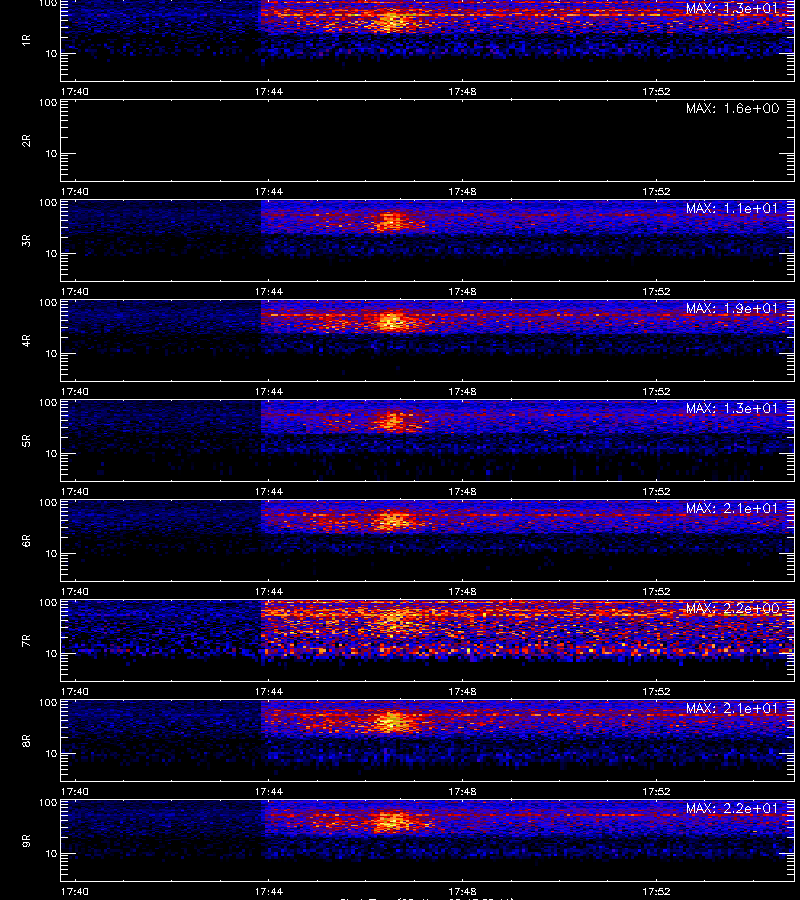Viewport: 800px width, 900px height.
Task: Select the 17:52 tick label beneath panel 7R
Action: click(657, 692)
